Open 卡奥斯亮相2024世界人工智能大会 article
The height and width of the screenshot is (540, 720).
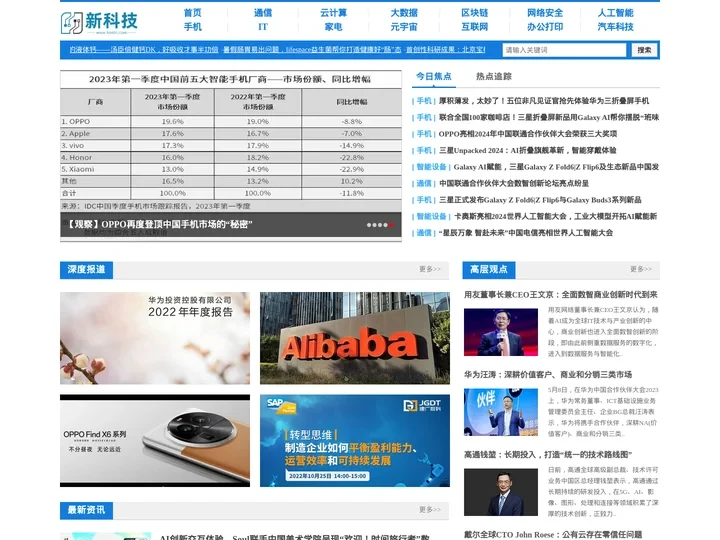point(555,216)
